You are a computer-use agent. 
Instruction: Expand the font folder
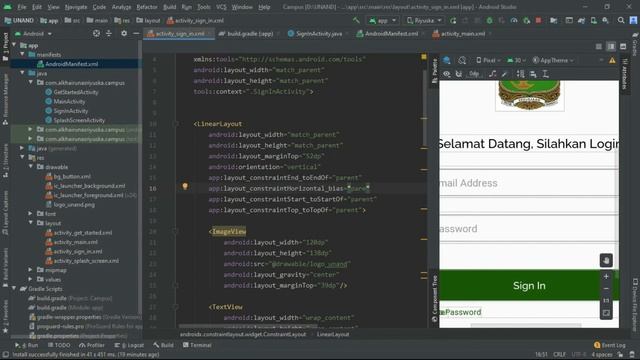pos(31,213)
